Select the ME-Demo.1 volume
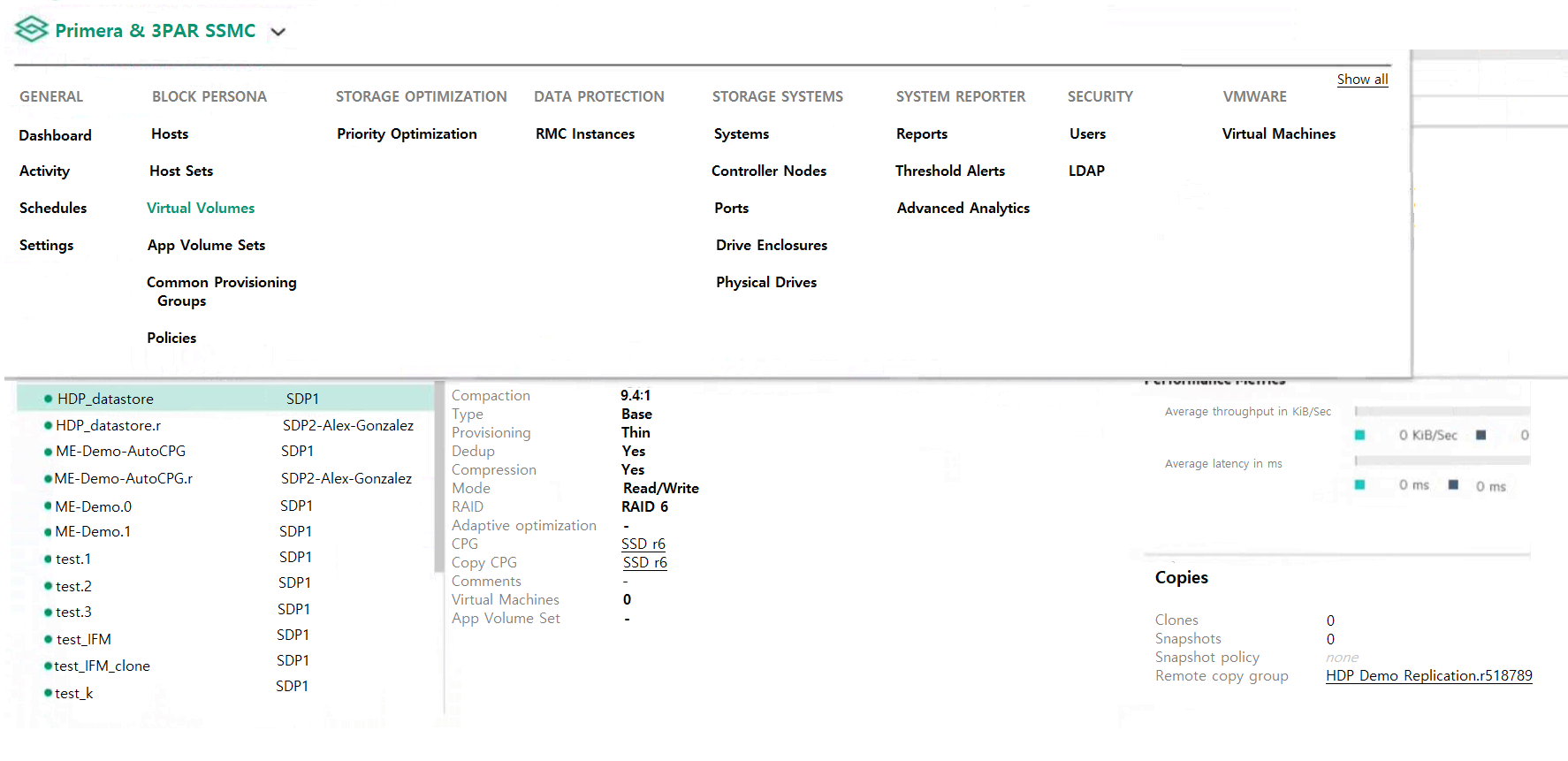The width and height of the screenshot is (1568, 761). (93, 532)
